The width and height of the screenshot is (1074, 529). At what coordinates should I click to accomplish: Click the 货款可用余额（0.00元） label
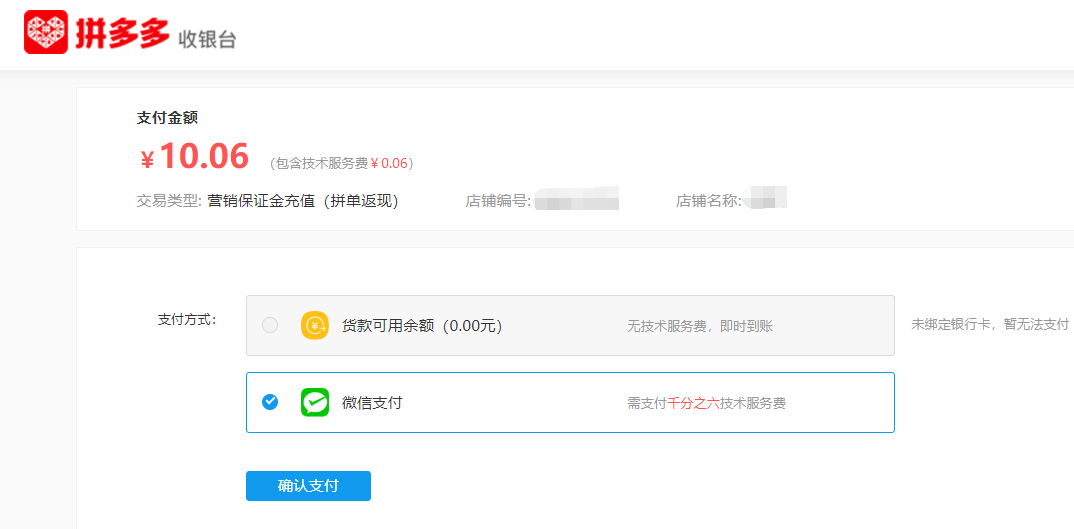[x=423, y=326]
